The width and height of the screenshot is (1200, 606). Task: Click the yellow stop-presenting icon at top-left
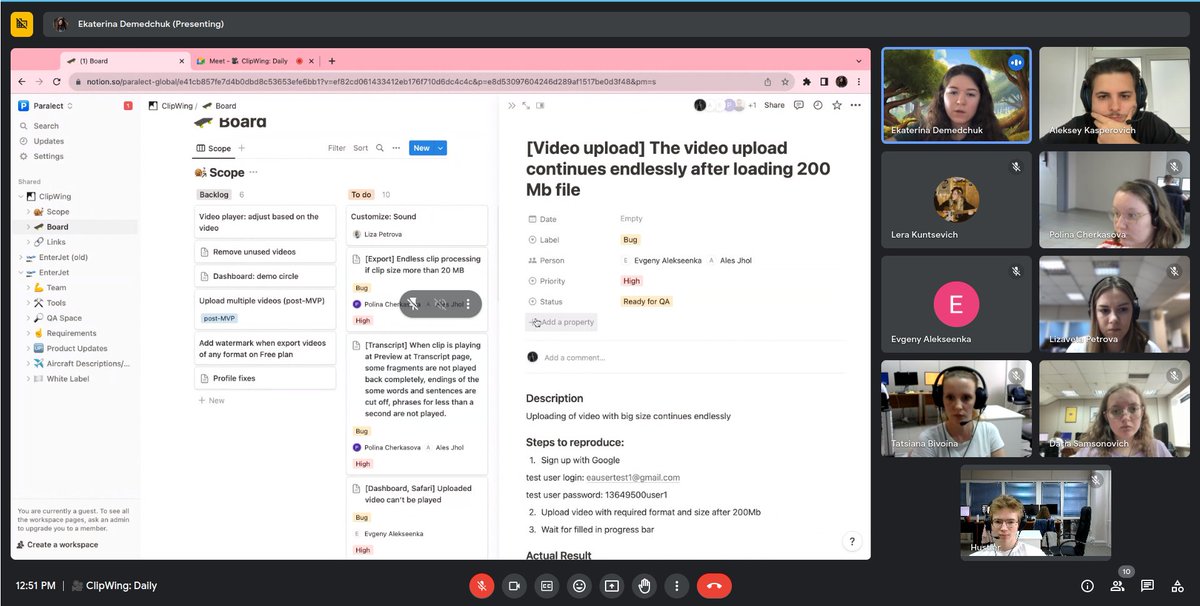pyautogui.click(x=21, y=24)
